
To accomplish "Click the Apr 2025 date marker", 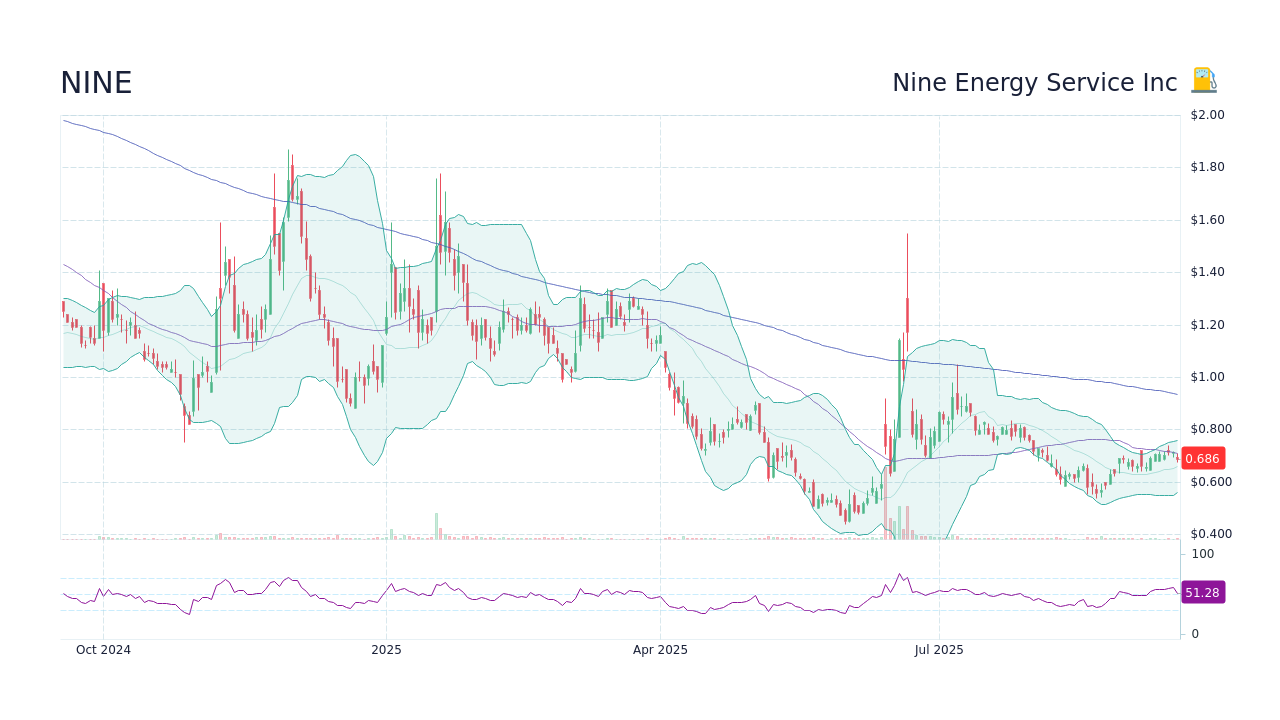I will 660,650.
